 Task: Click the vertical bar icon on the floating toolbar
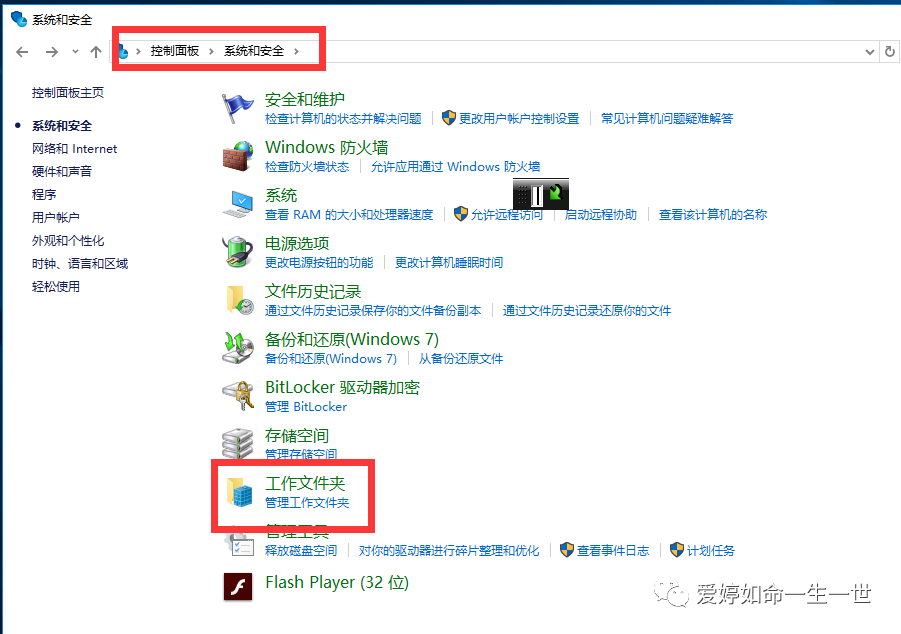coord(537,195)
